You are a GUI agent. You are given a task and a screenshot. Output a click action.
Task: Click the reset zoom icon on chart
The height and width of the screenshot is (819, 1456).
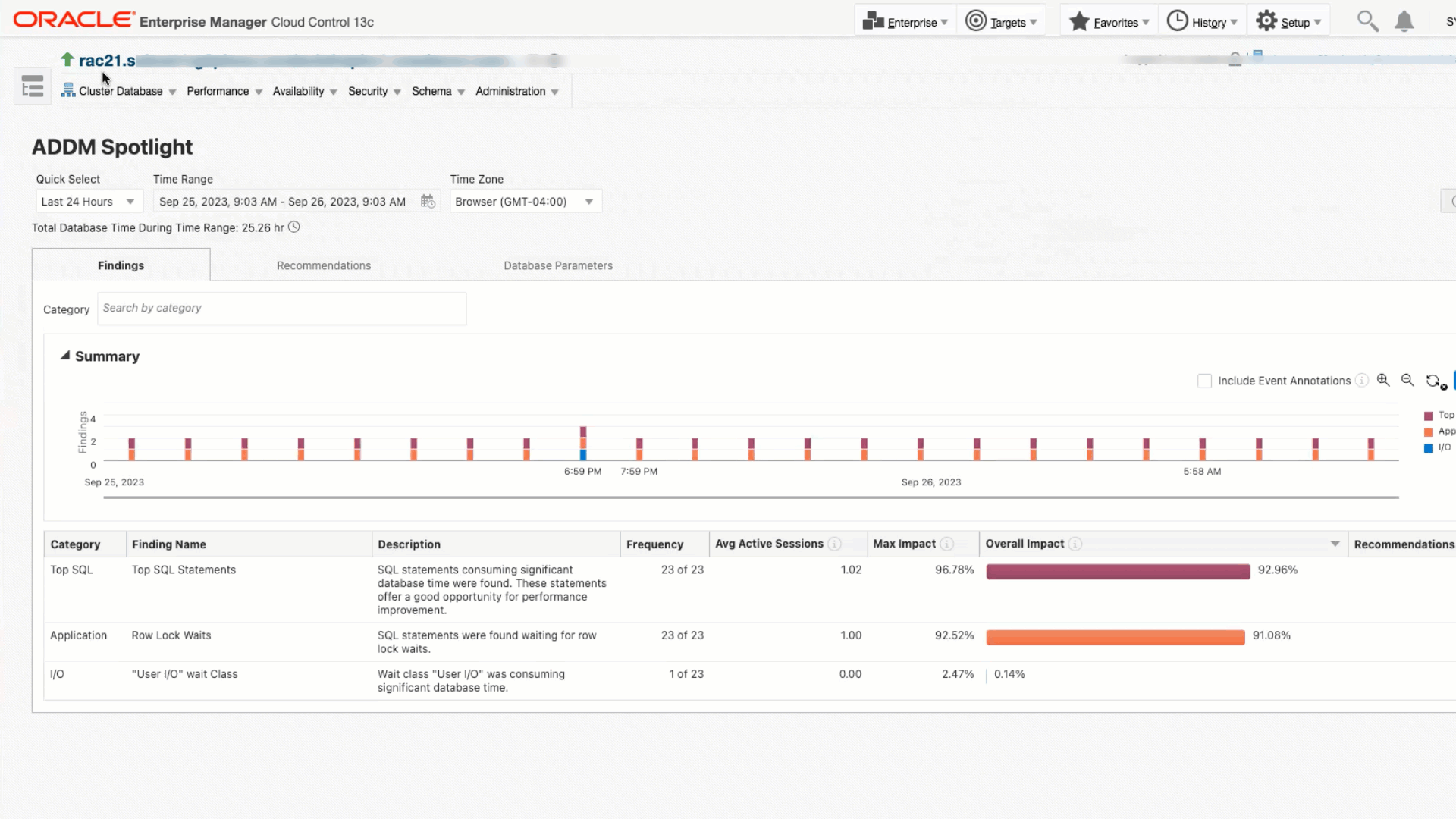pyautogui.click(x=1435, y=381)
